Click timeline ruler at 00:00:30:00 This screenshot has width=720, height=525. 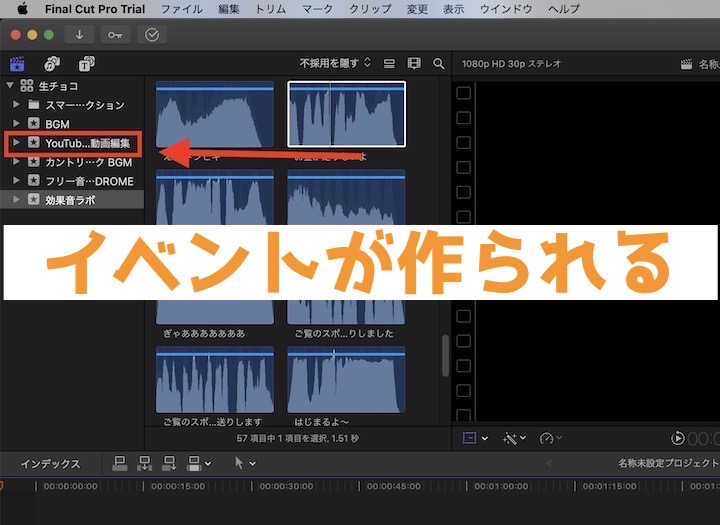point(286,486)
